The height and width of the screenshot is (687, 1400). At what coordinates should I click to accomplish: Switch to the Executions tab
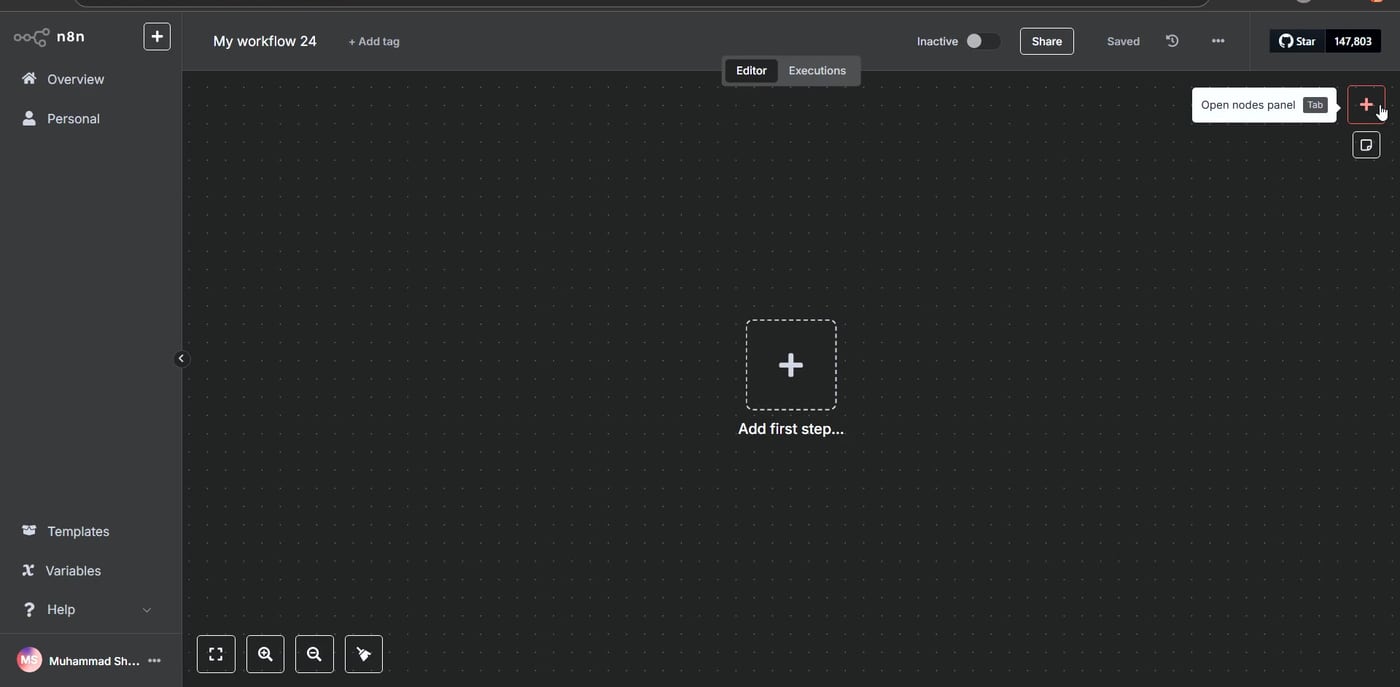(817, 71)
